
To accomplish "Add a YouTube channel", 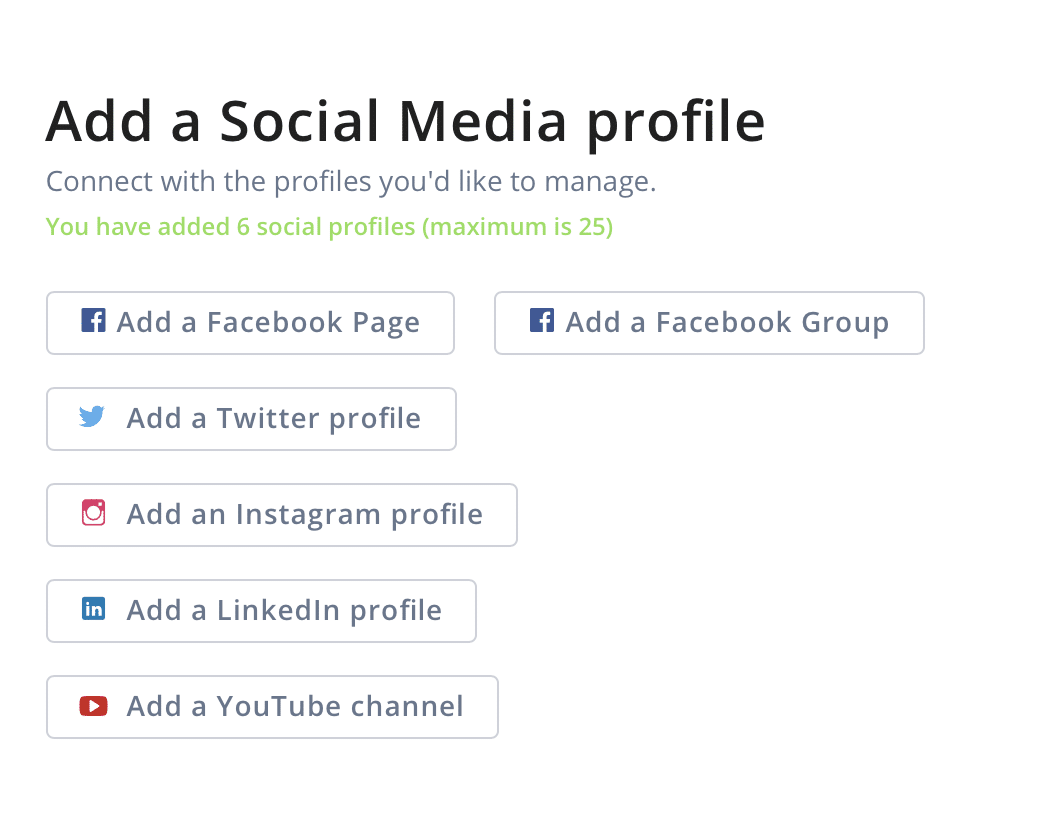I will pos(272,707).
